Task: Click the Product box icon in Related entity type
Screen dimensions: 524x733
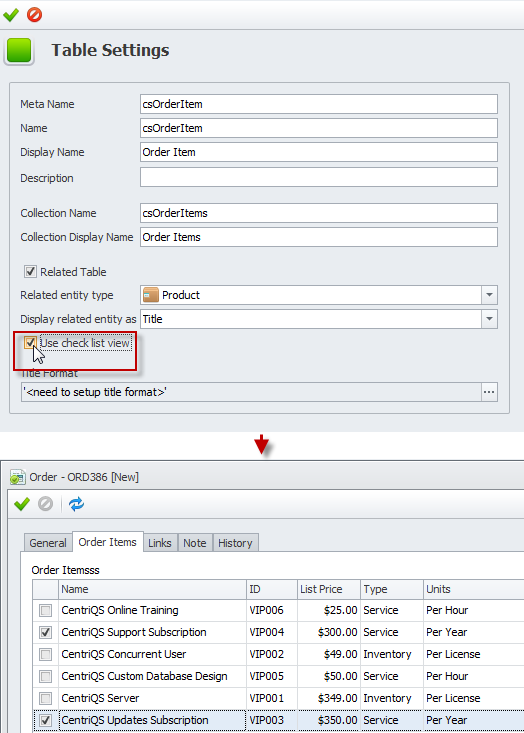Action: (x=151, y=295)
